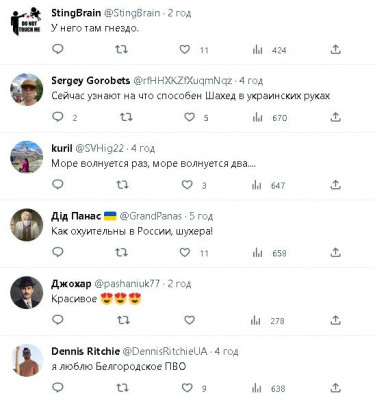Retweet Sergey Gorobets's post

(126, 117)
